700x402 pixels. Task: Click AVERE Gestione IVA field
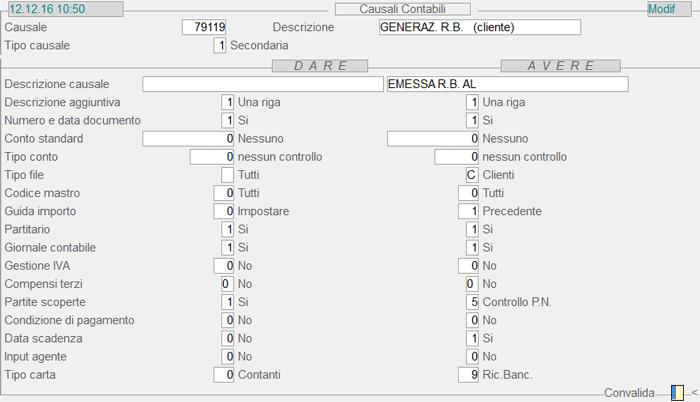468,266
